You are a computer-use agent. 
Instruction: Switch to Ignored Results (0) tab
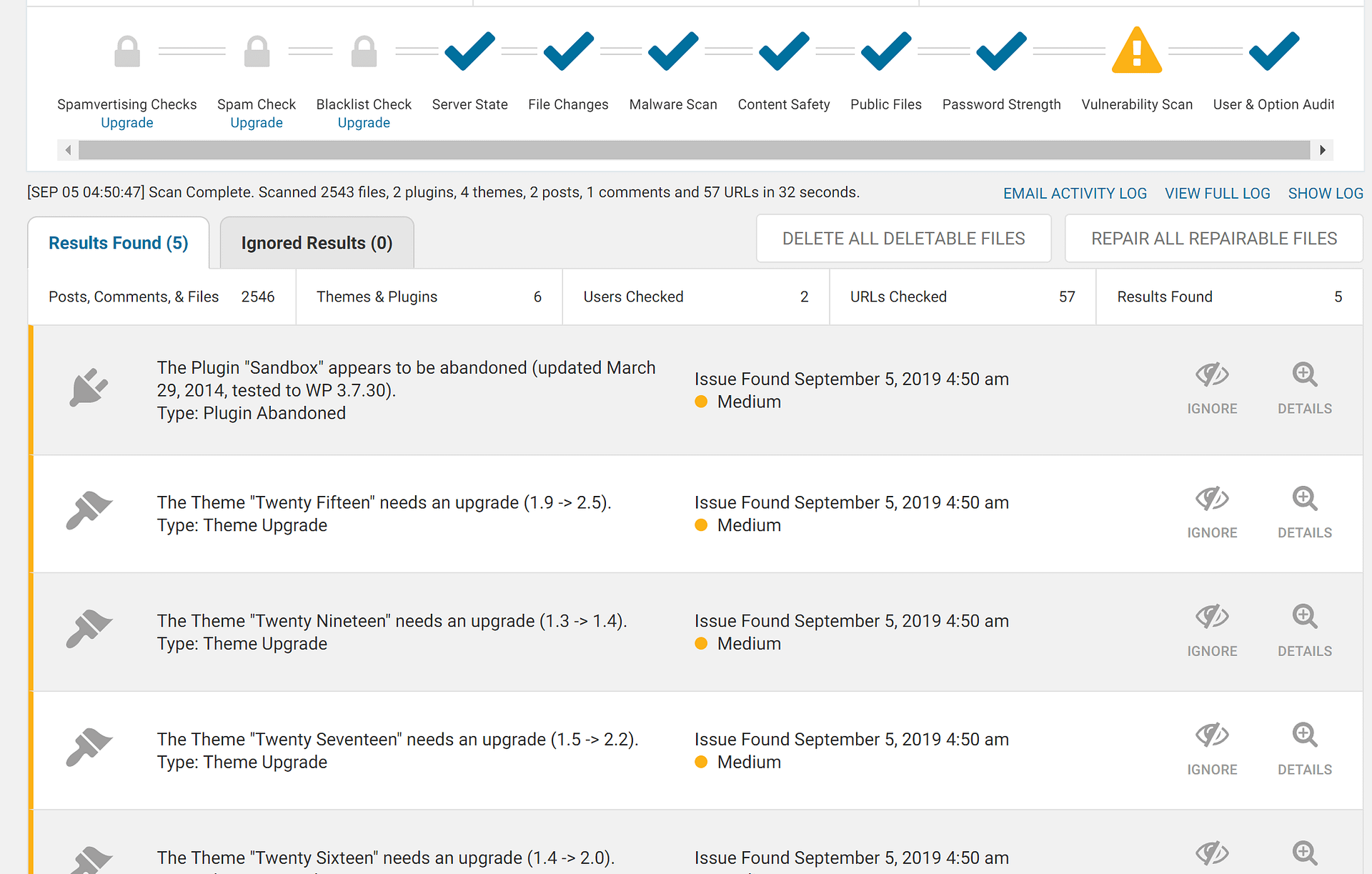(317, 243)
